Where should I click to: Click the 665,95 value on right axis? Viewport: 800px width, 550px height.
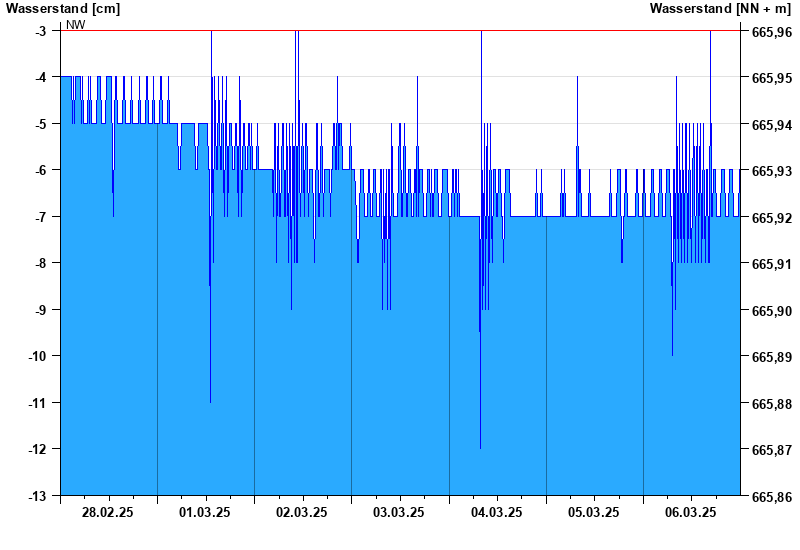[772, 79]
